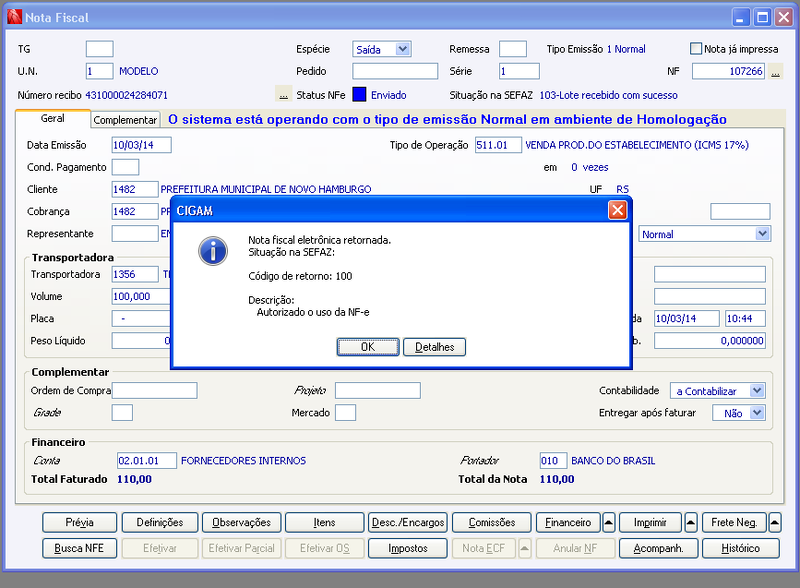Switch to the Complementar tab
Viewport: 800px width, 588px height.
click(x=125, y=120)
